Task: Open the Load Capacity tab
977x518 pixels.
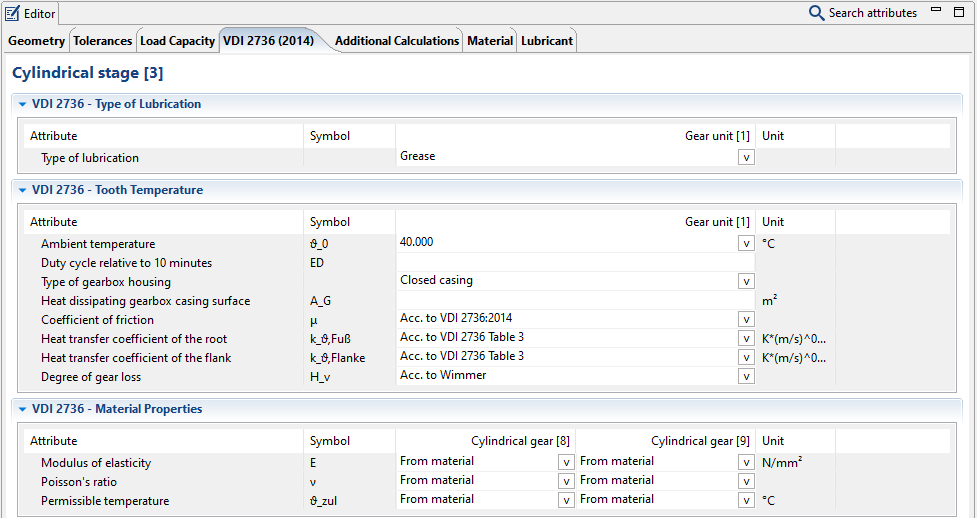Action: [x=177, y=41]
